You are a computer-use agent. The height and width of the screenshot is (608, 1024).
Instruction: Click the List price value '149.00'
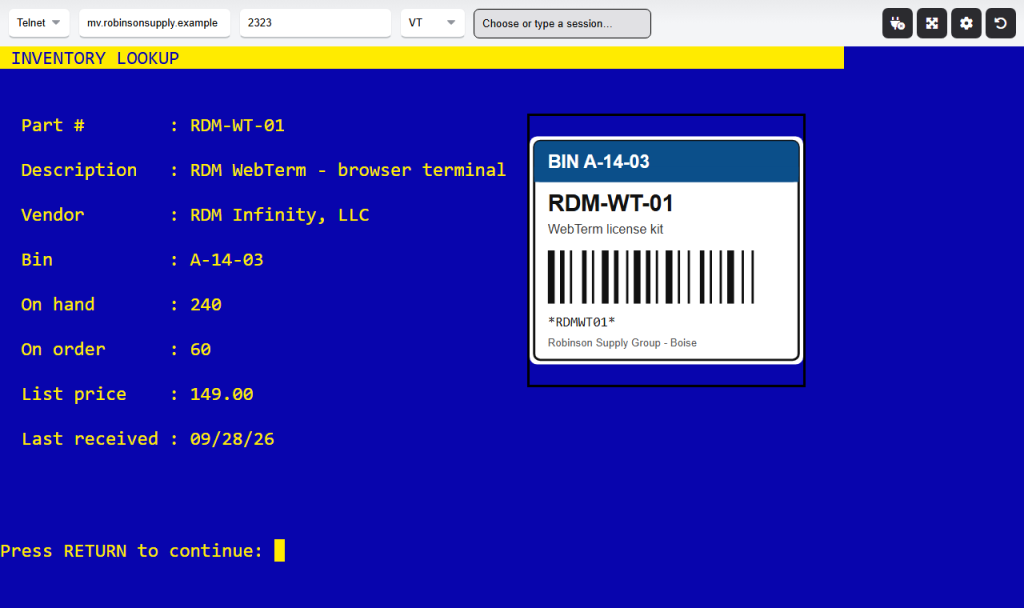pyautogui.click(x=221, y=394)
